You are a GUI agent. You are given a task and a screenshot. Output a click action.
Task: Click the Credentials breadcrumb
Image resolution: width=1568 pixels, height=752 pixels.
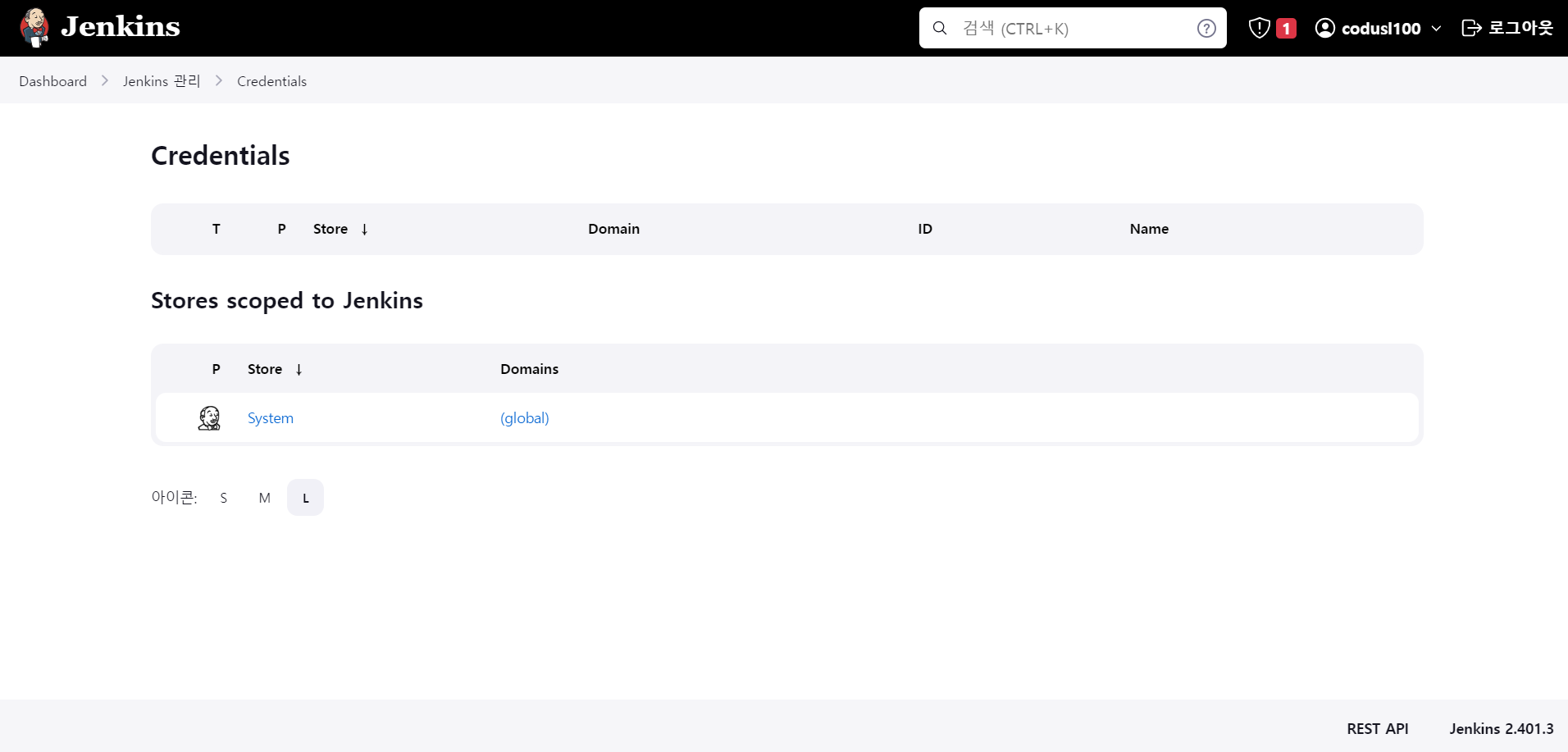(x=271, y=81)
